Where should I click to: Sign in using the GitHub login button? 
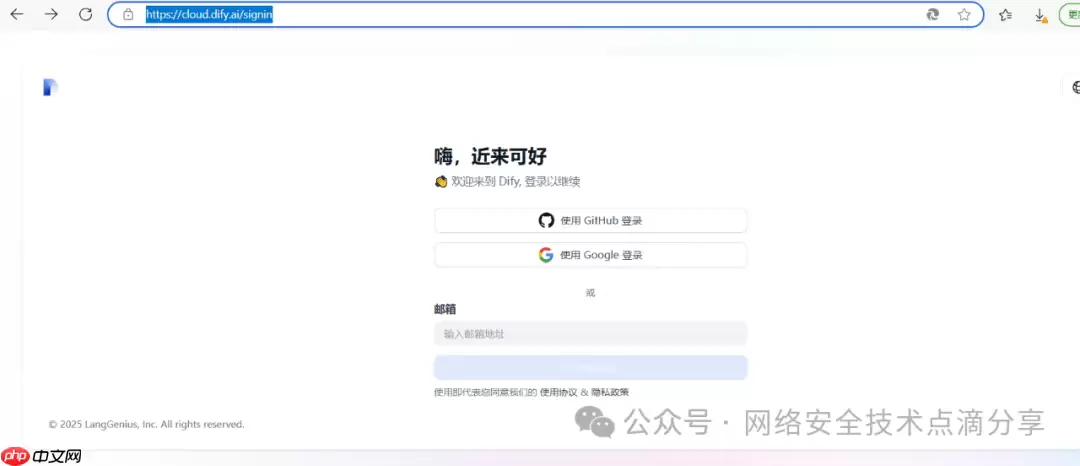click(590, 221)
